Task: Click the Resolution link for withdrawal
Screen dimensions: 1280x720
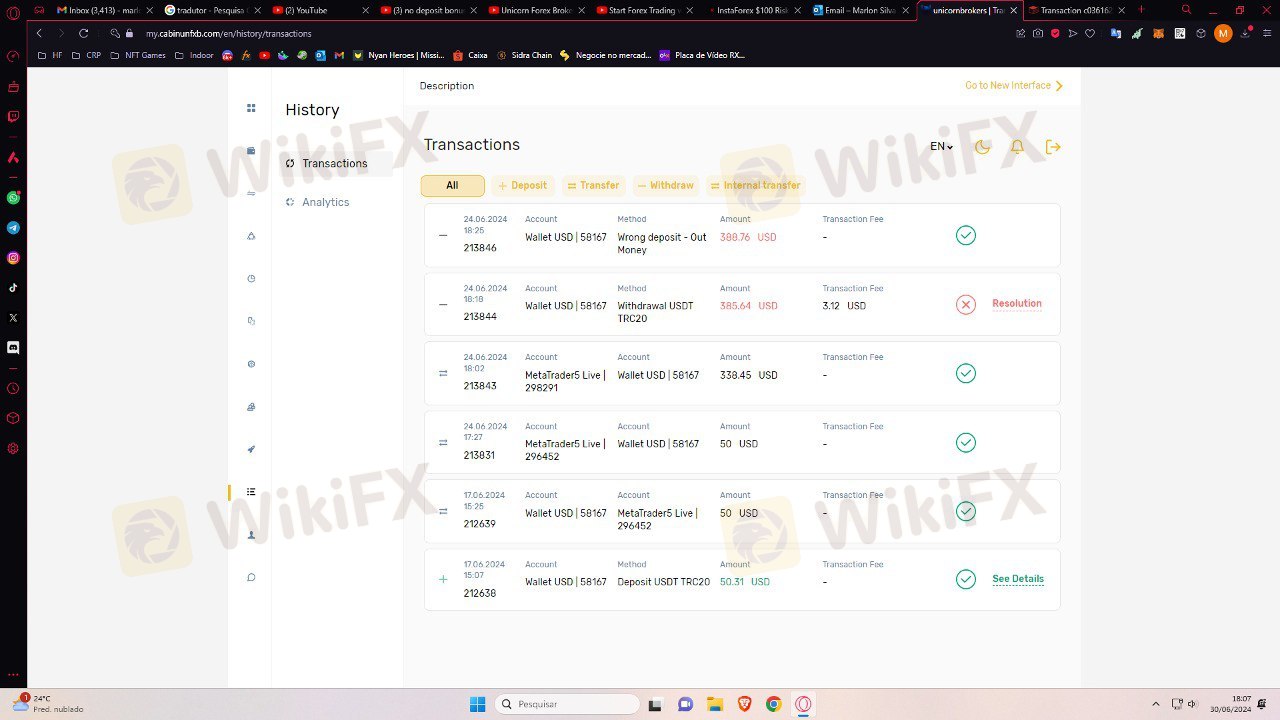Action: click(x=1016, y=304)
